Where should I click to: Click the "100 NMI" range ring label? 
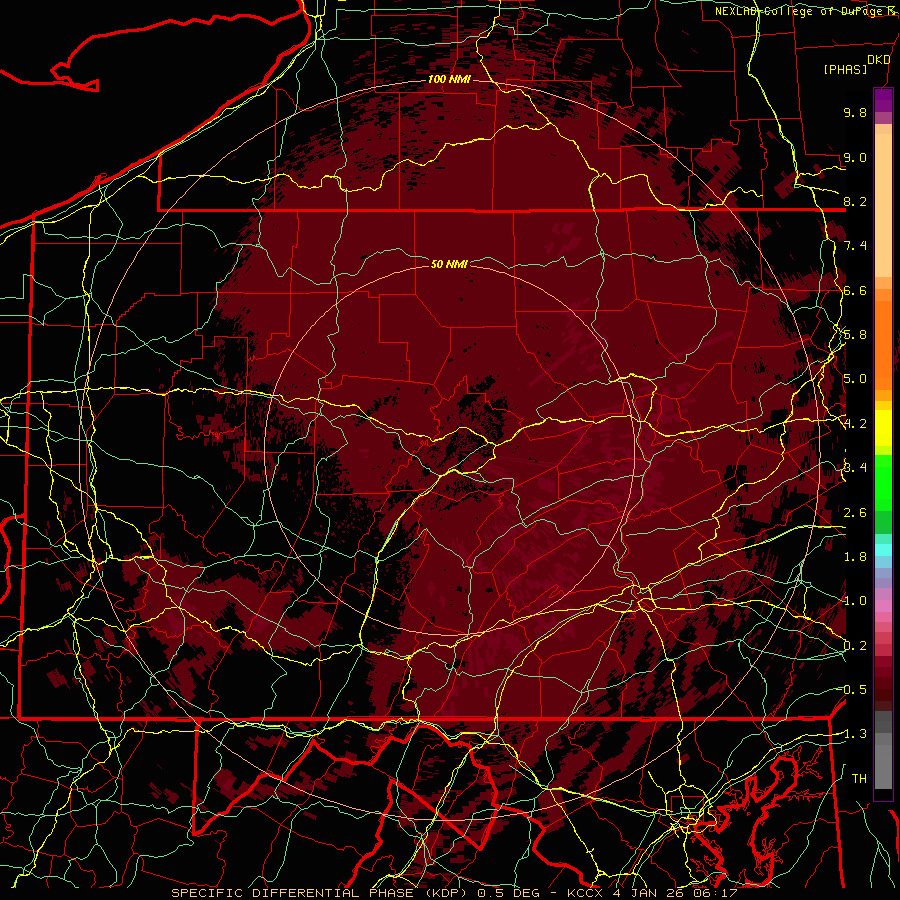449,79
